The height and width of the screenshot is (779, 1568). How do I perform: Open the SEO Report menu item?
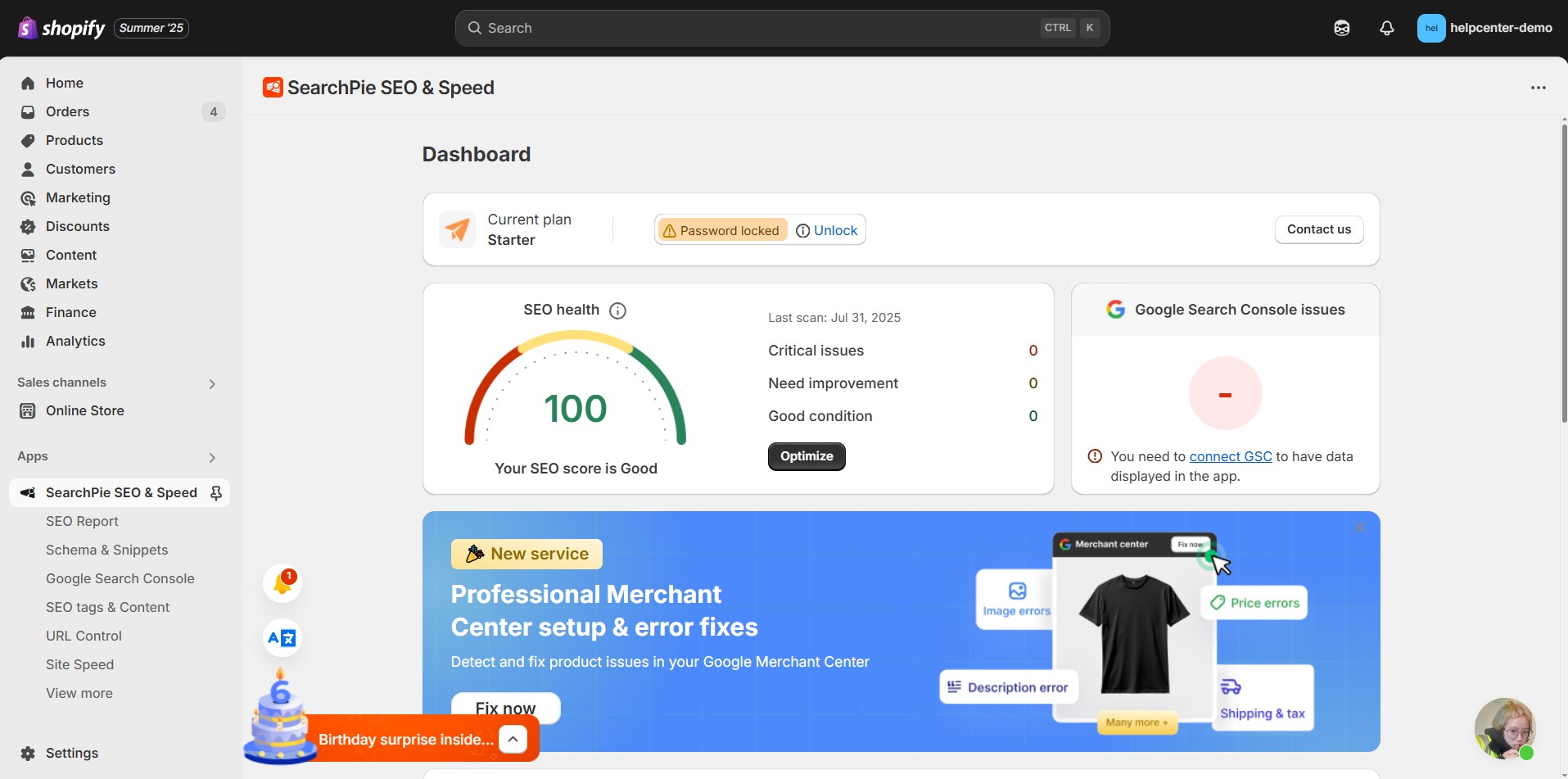(x=82, y=521)
